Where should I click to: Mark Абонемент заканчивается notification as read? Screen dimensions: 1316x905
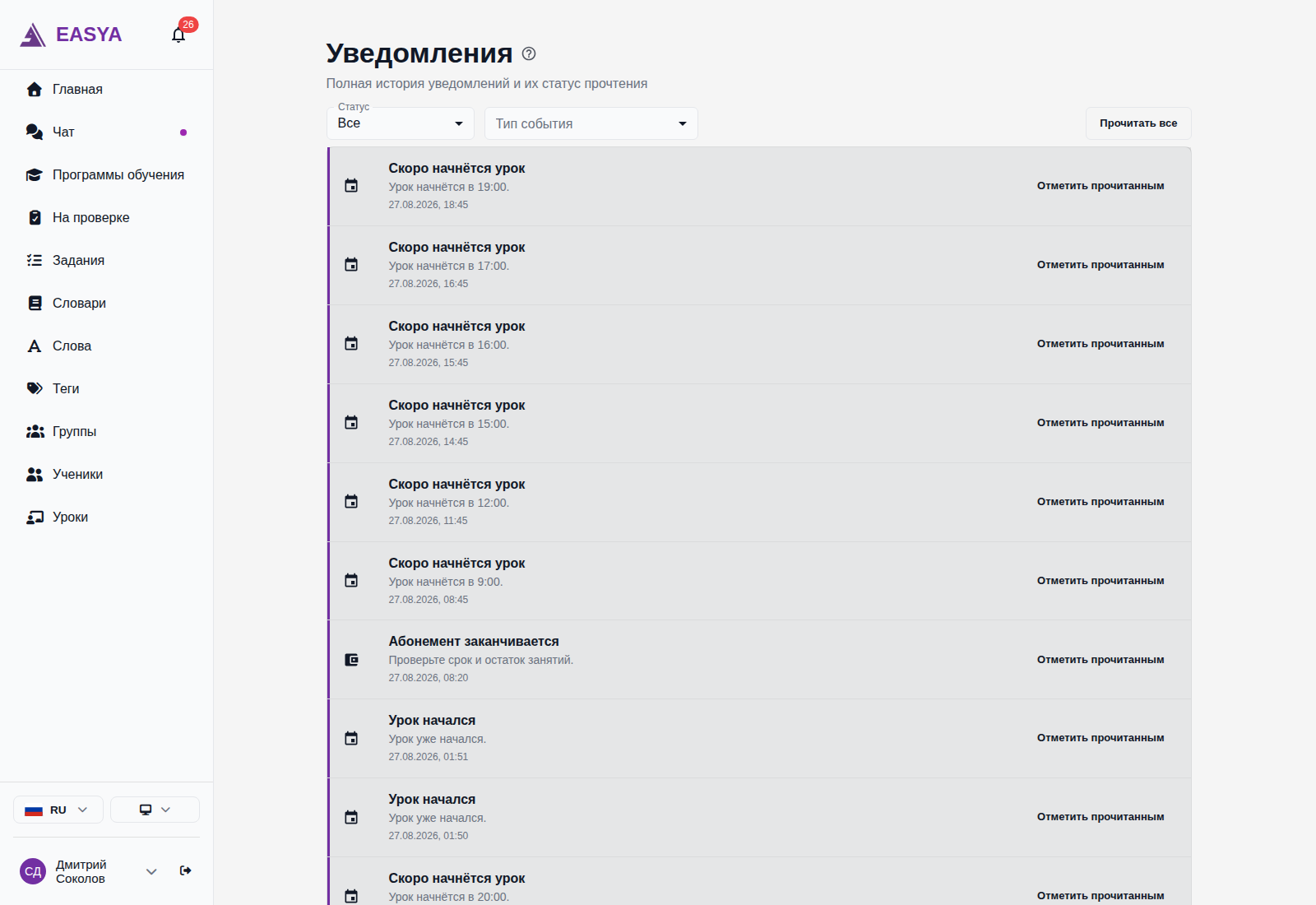tap(1101, 660)
